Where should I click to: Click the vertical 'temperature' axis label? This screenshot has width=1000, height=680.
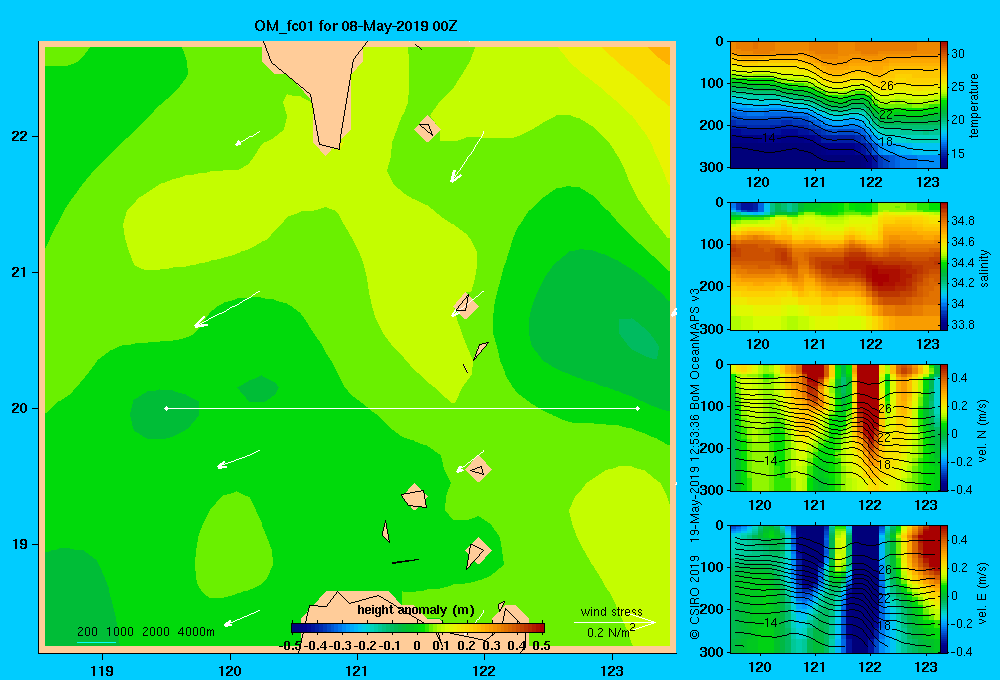[x=974, y=105]
